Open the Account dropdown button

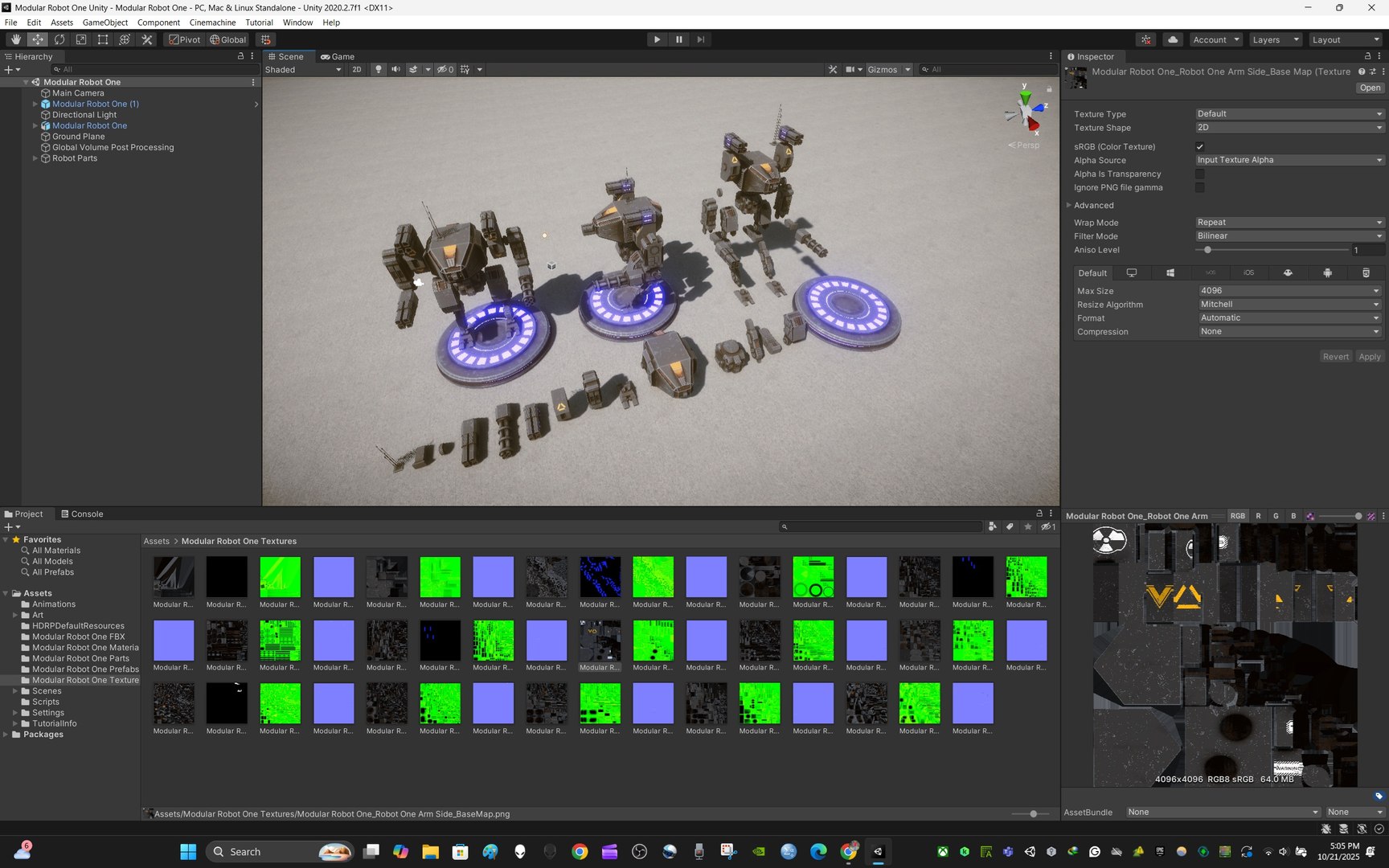[x=1215, y=39]
